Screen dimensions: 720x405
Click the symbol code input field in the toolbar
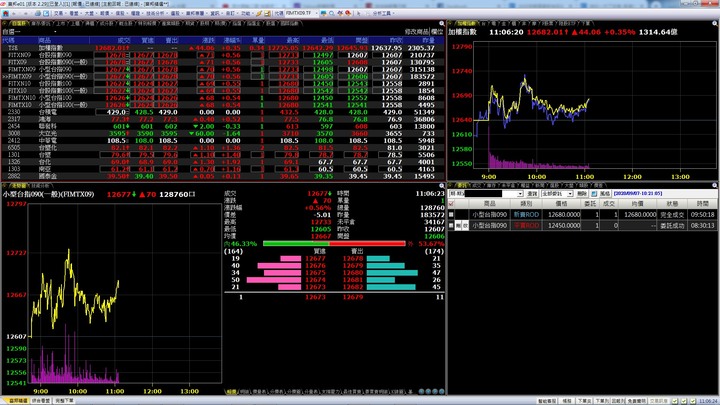coord(298,14)
